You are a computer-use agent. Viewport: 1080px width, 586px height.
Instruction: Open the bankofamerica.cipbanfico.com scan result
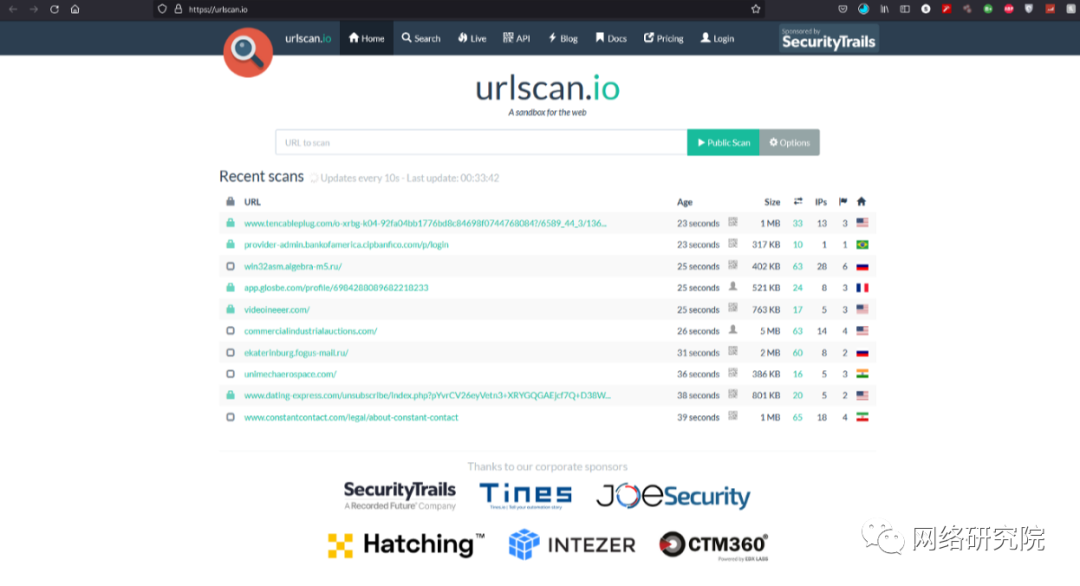tap(346, 244)
